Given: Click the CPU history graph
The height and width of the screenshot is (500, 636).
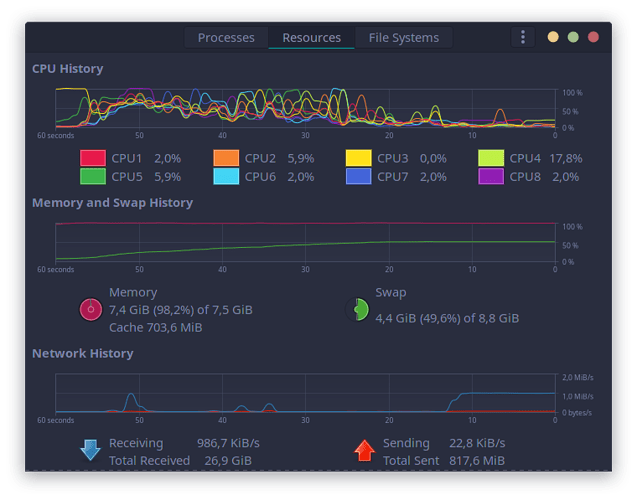Looking at the screenshot, I should [x=305, y=108].
